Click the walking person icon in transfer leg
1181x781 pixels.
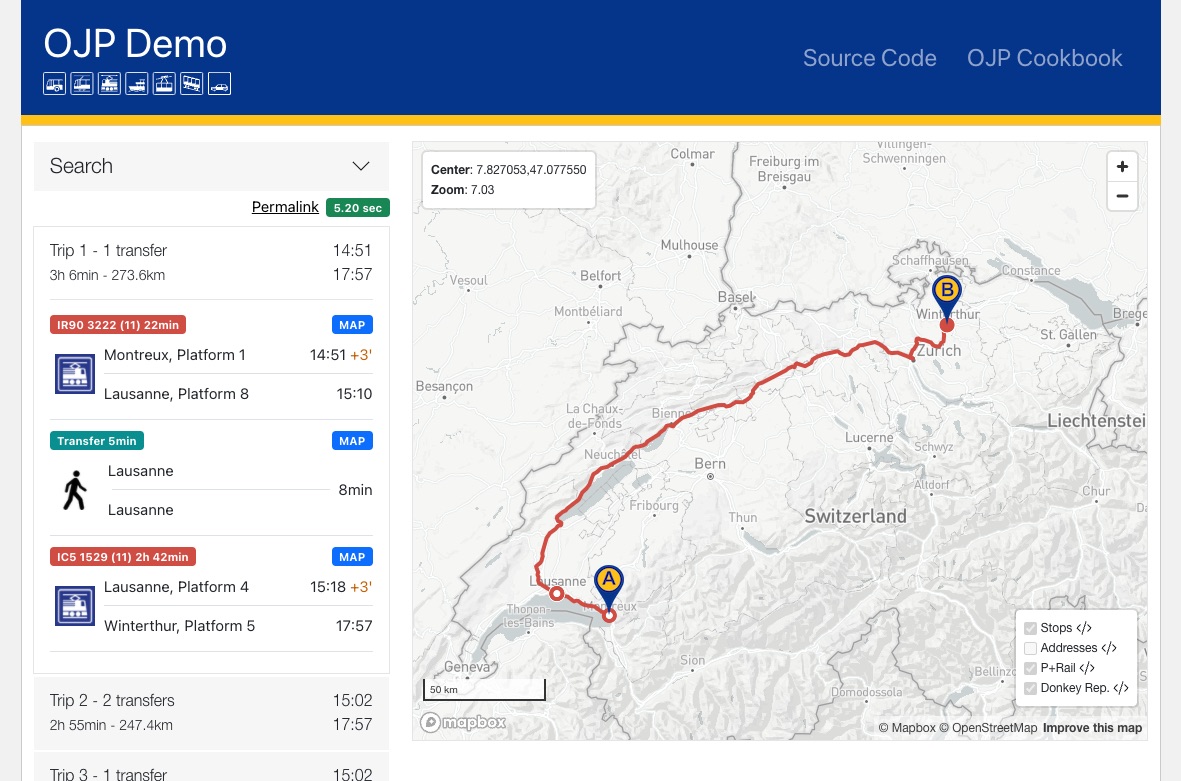[x=75, y=490]
